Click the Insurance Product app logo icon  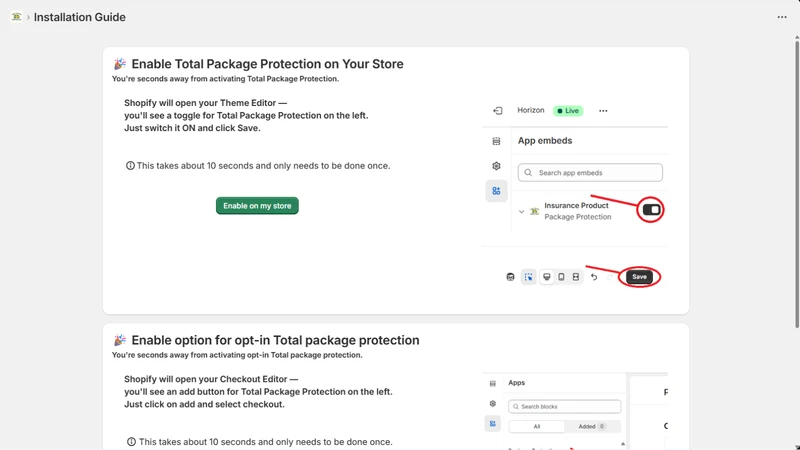click(x=534, y=211)
